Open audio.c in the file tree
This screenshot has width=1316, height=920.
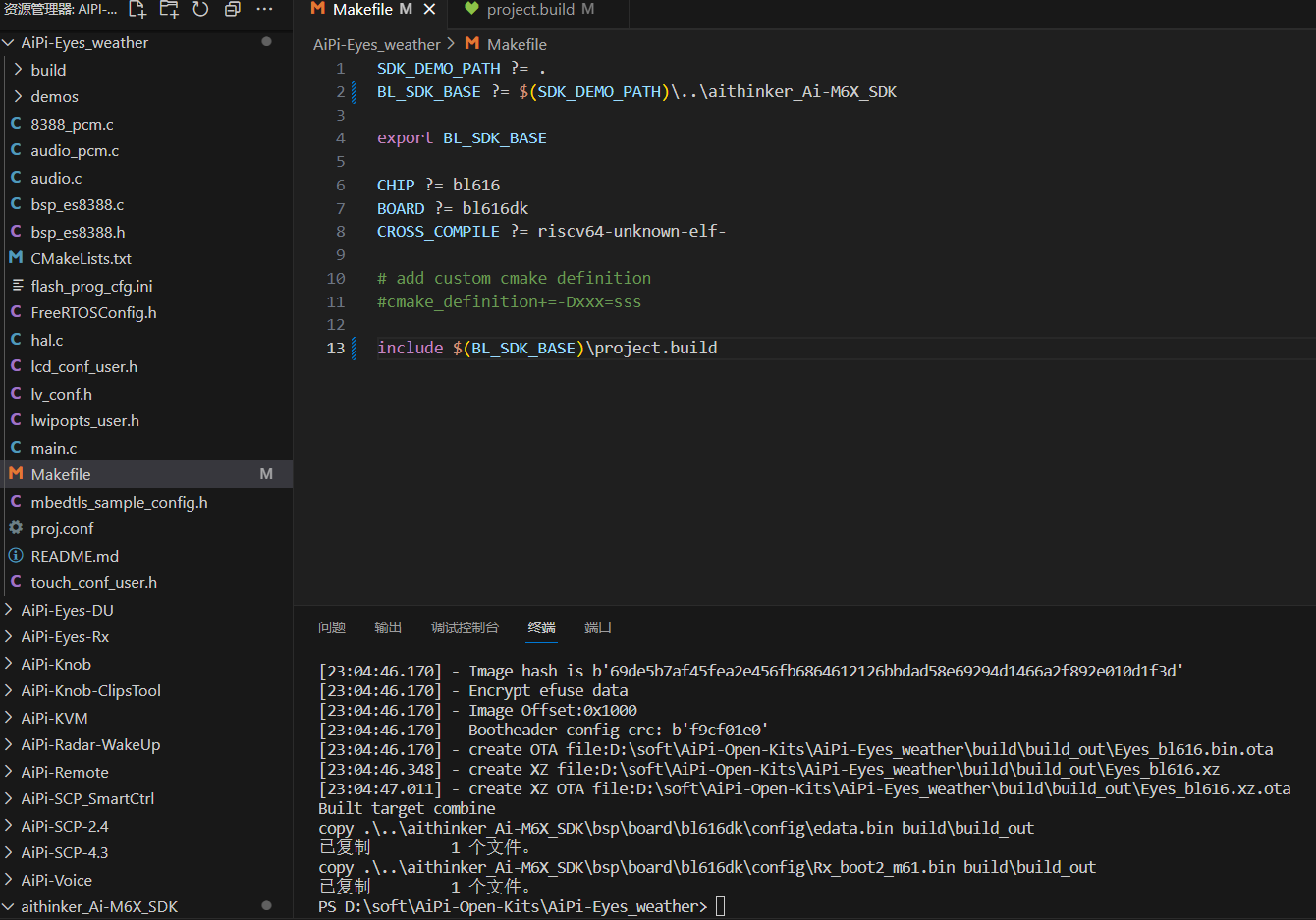click(146, 178)
